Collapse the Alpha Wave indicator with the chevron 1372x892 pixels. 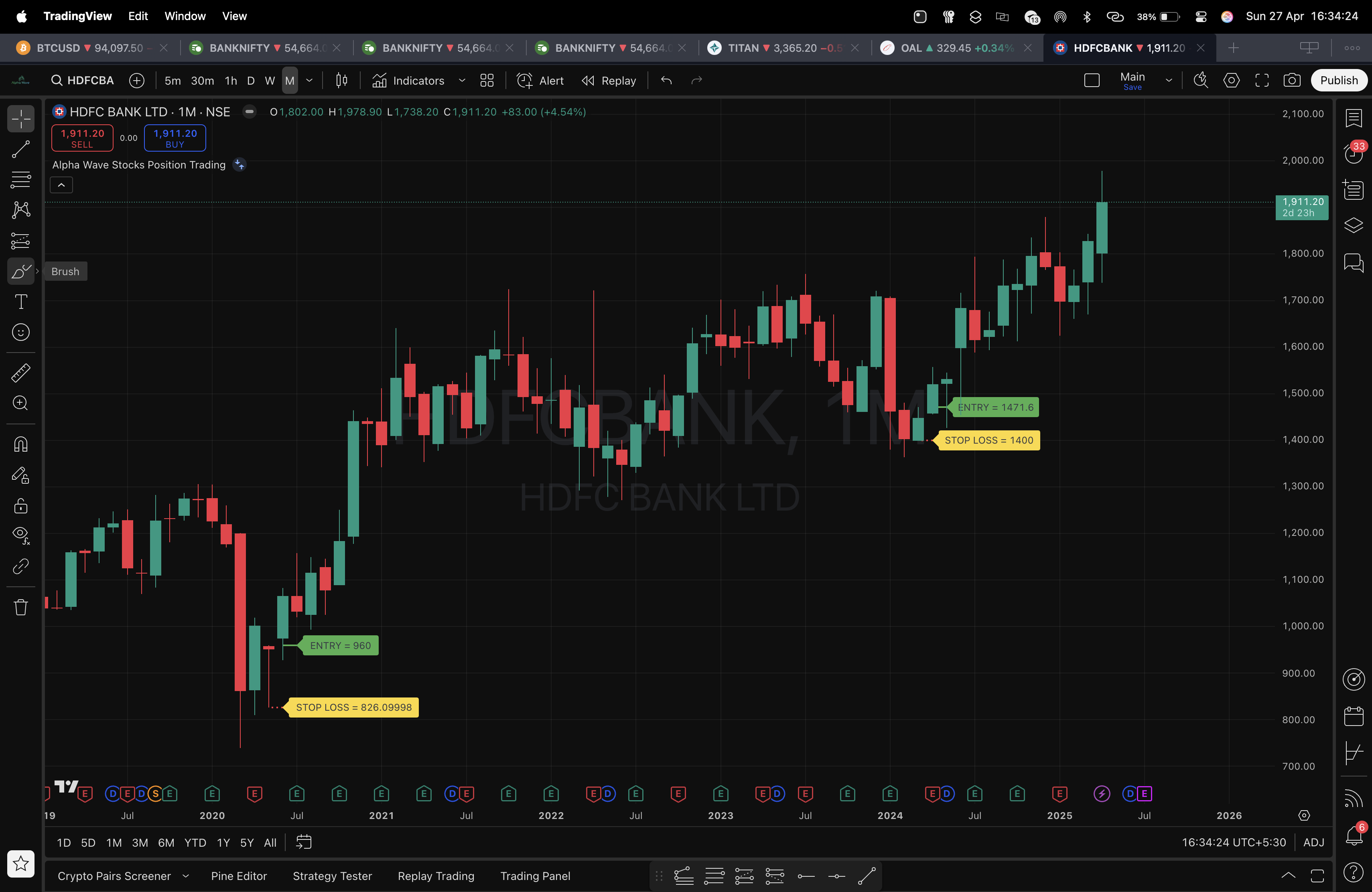click(x=61, y=185)
